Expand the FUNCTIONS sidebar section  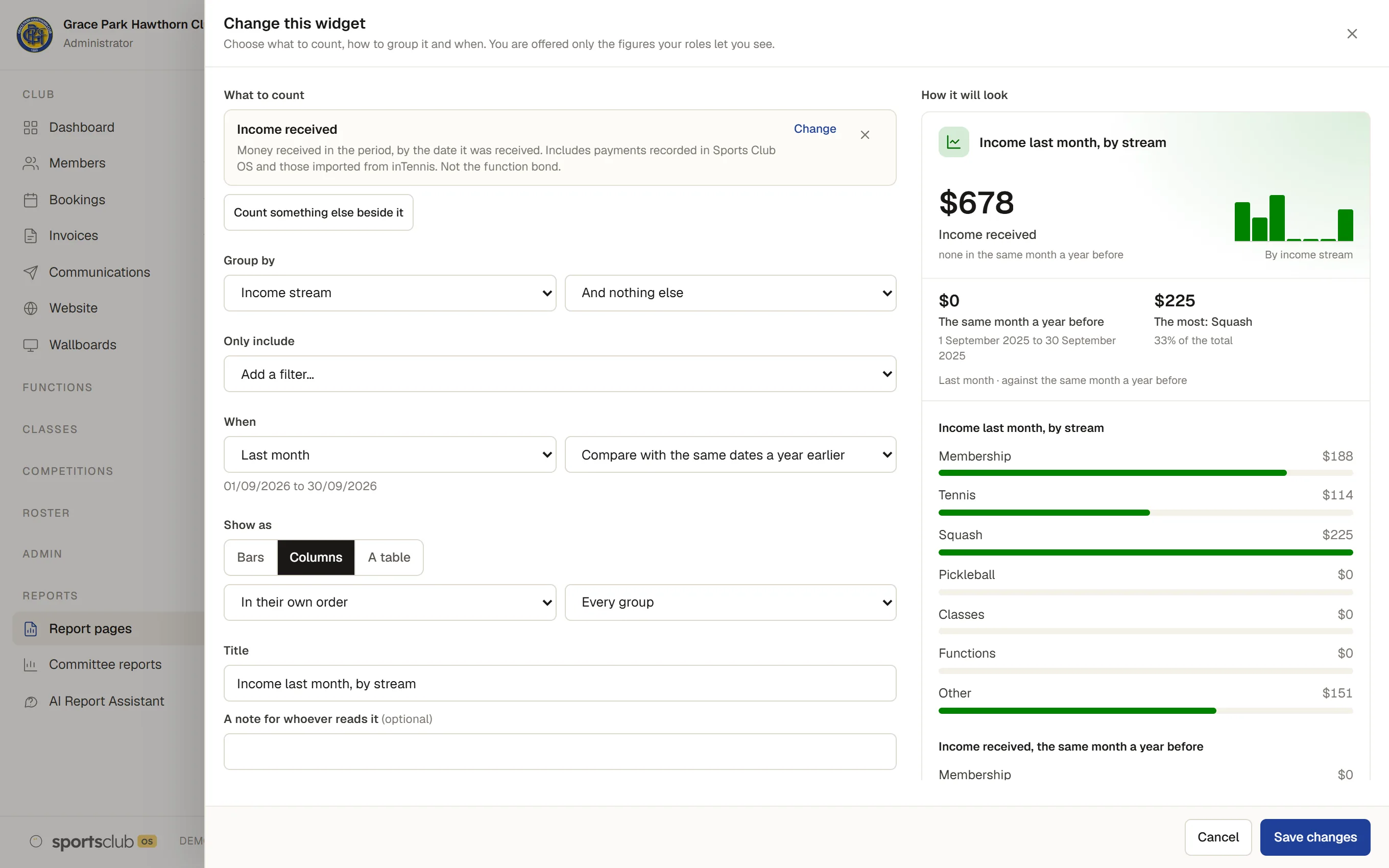point(57,388)
